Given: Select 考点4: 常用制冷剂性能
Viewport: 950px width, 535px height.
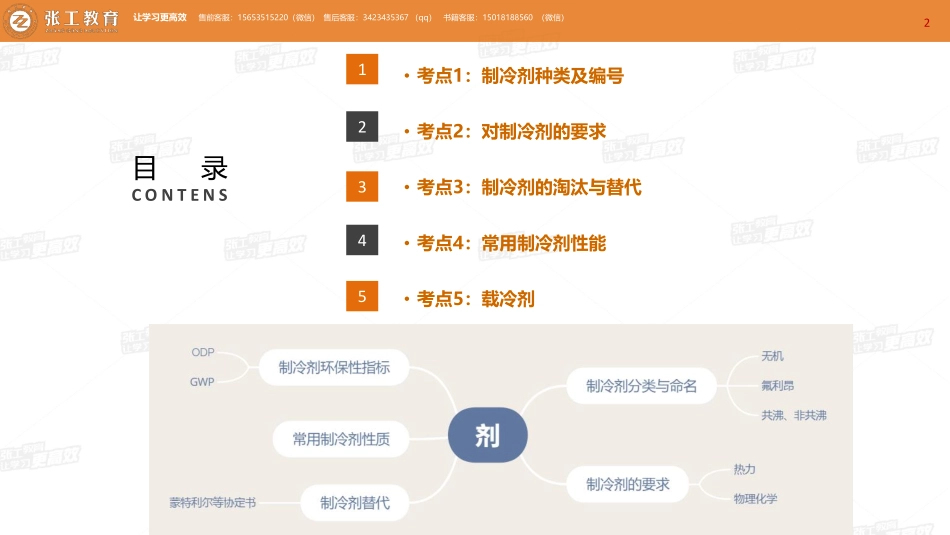Looking at the screenshot, I should [511, 243].
